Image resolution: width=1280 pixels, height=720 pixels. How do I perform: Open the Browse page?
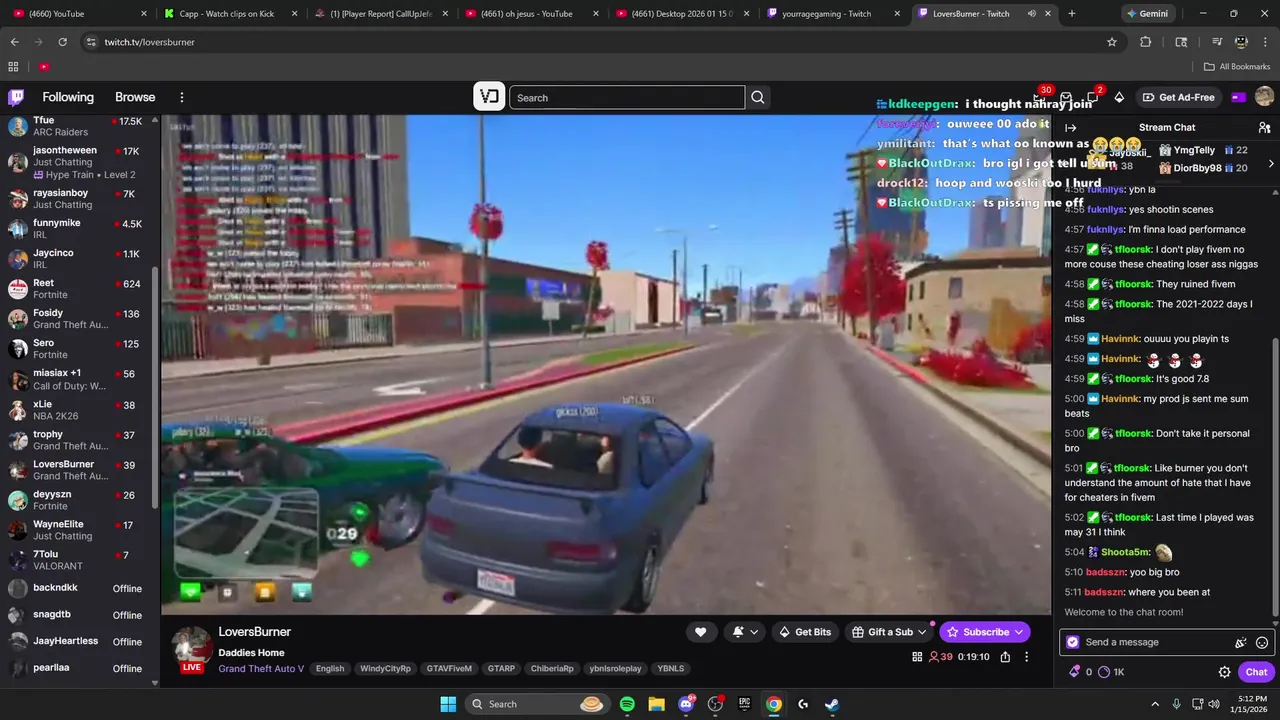pos(135,97)
